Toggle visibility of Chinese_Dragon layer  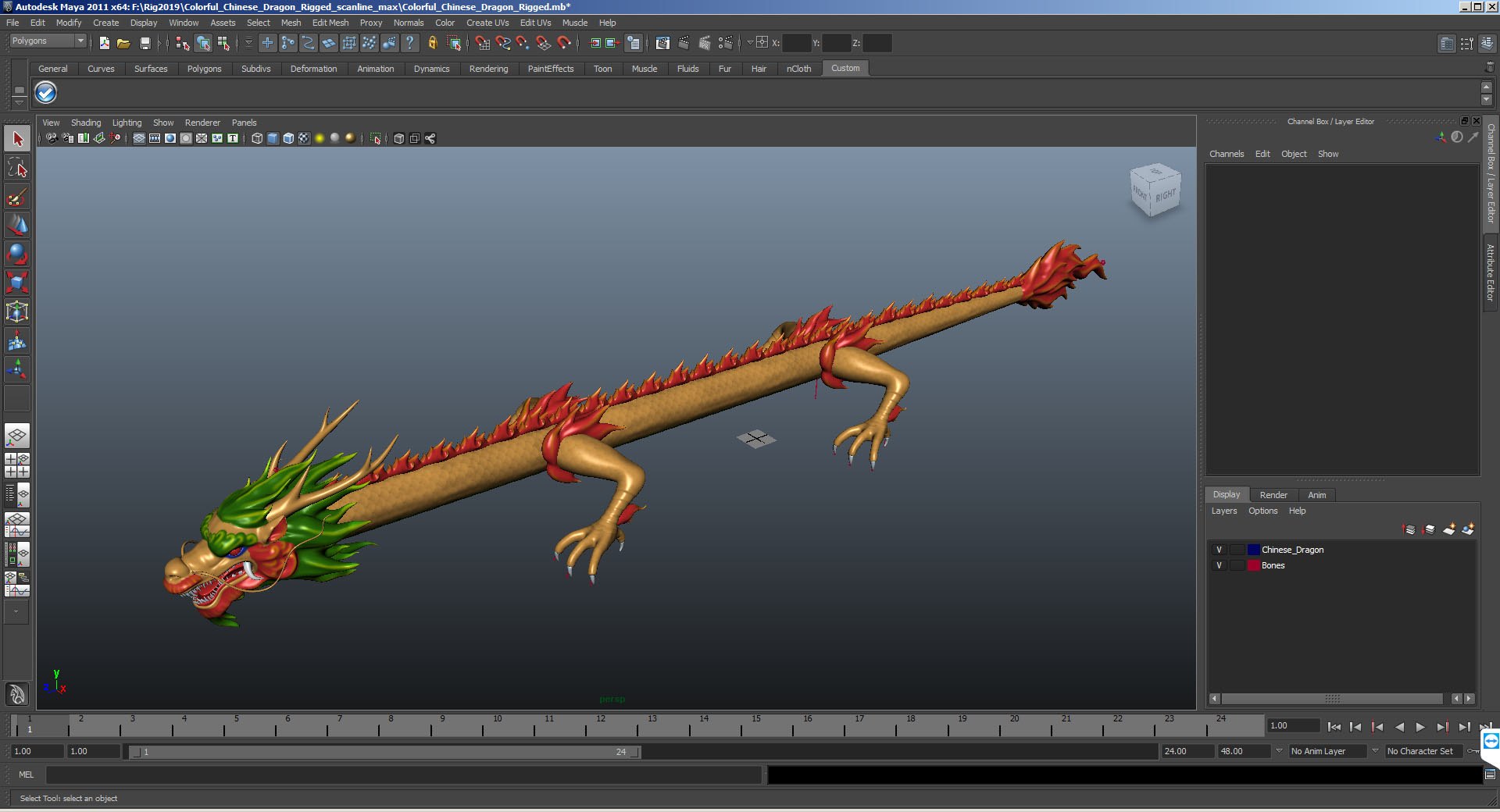pos(1219,550)
